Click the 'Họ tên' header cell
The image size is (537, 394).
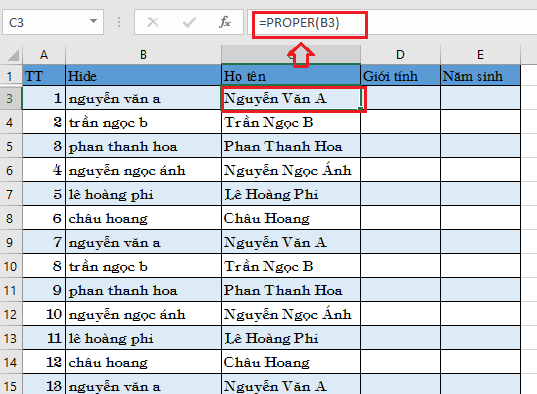291,76
